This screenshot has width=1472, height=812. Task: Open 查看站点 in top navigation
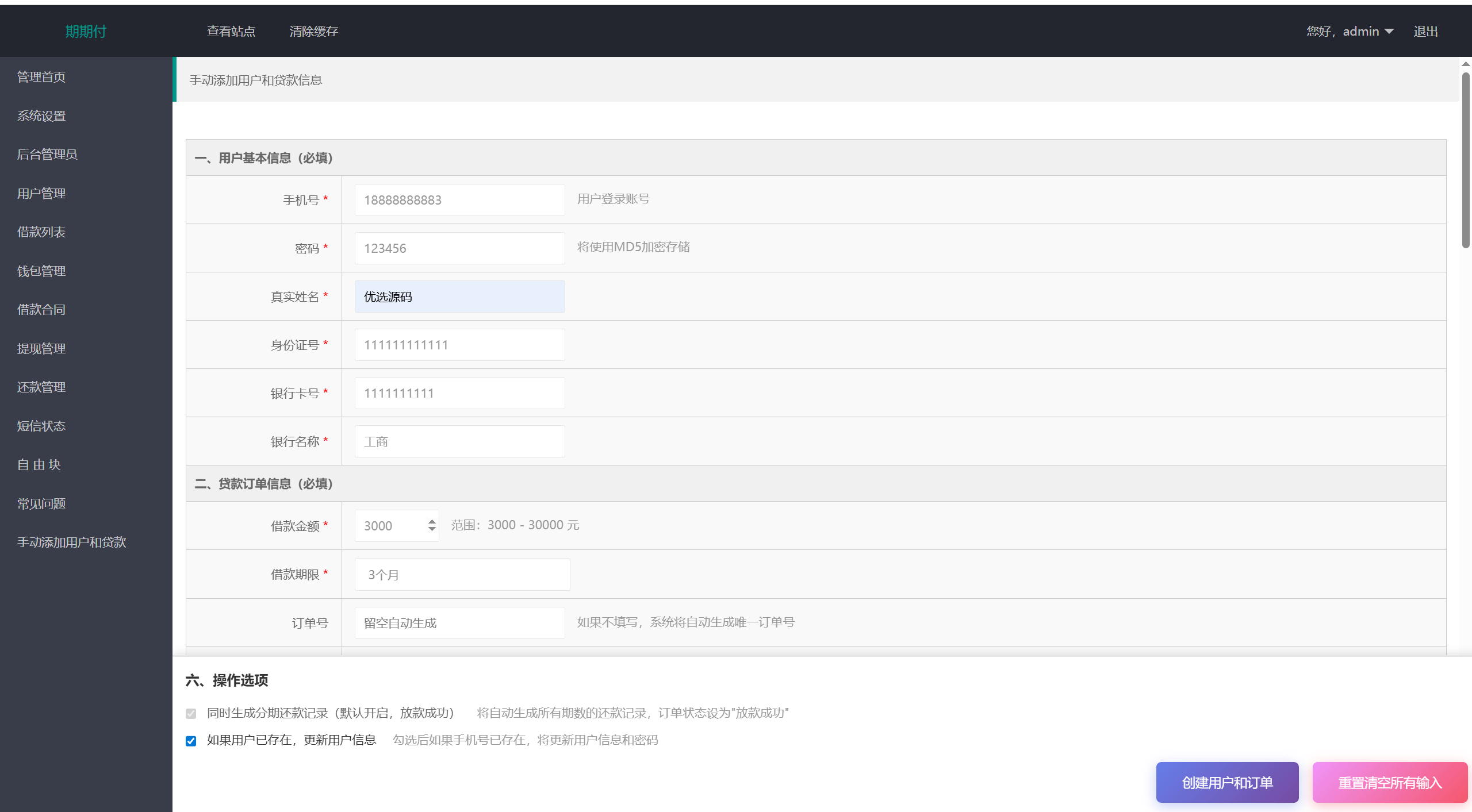click(231, 32)
